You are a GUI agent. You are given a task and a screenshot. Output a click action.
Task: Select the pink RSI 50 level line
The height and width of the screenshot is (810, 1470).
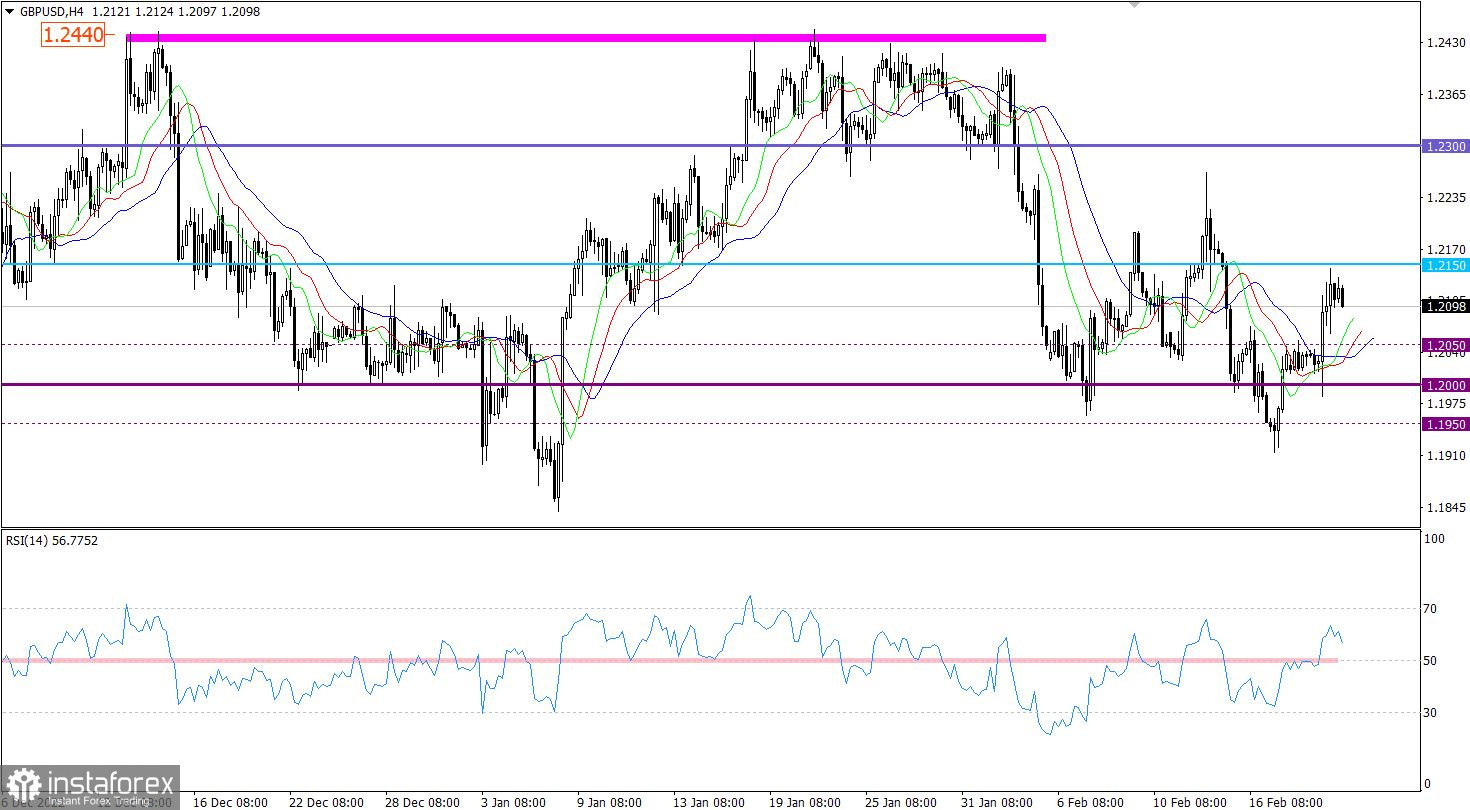670,660
